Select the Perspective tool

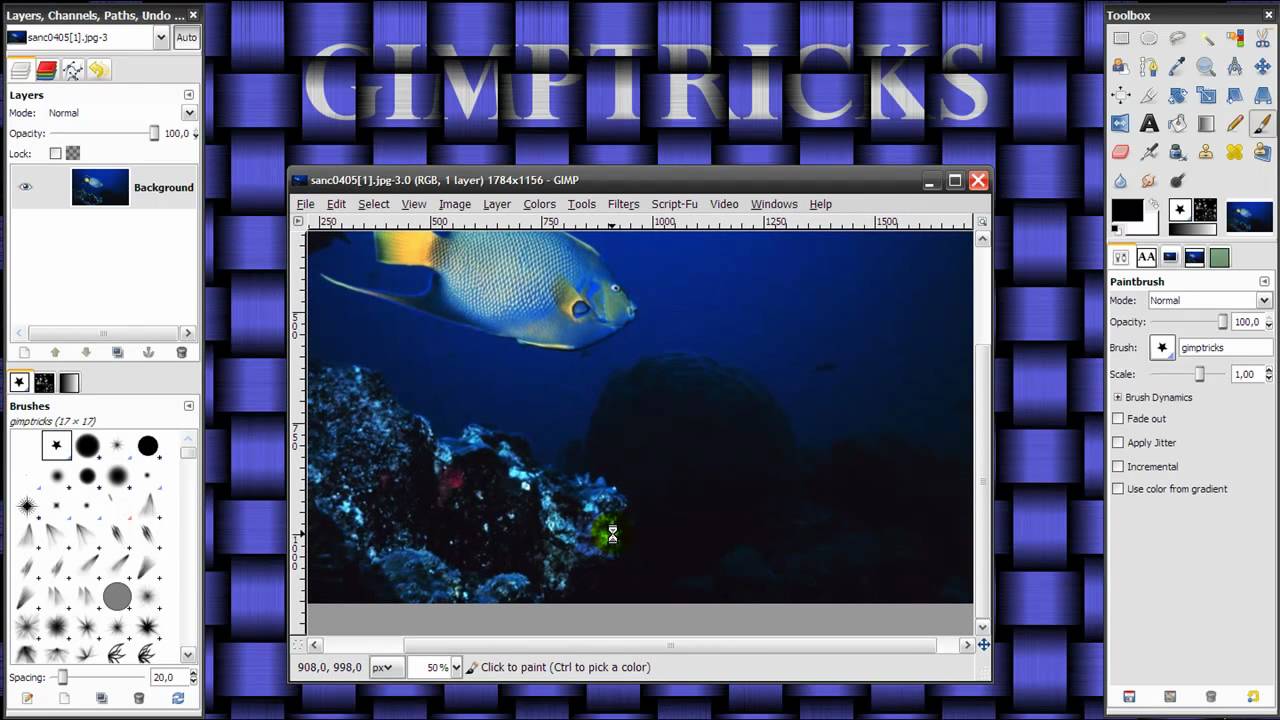coord(1262,95)
